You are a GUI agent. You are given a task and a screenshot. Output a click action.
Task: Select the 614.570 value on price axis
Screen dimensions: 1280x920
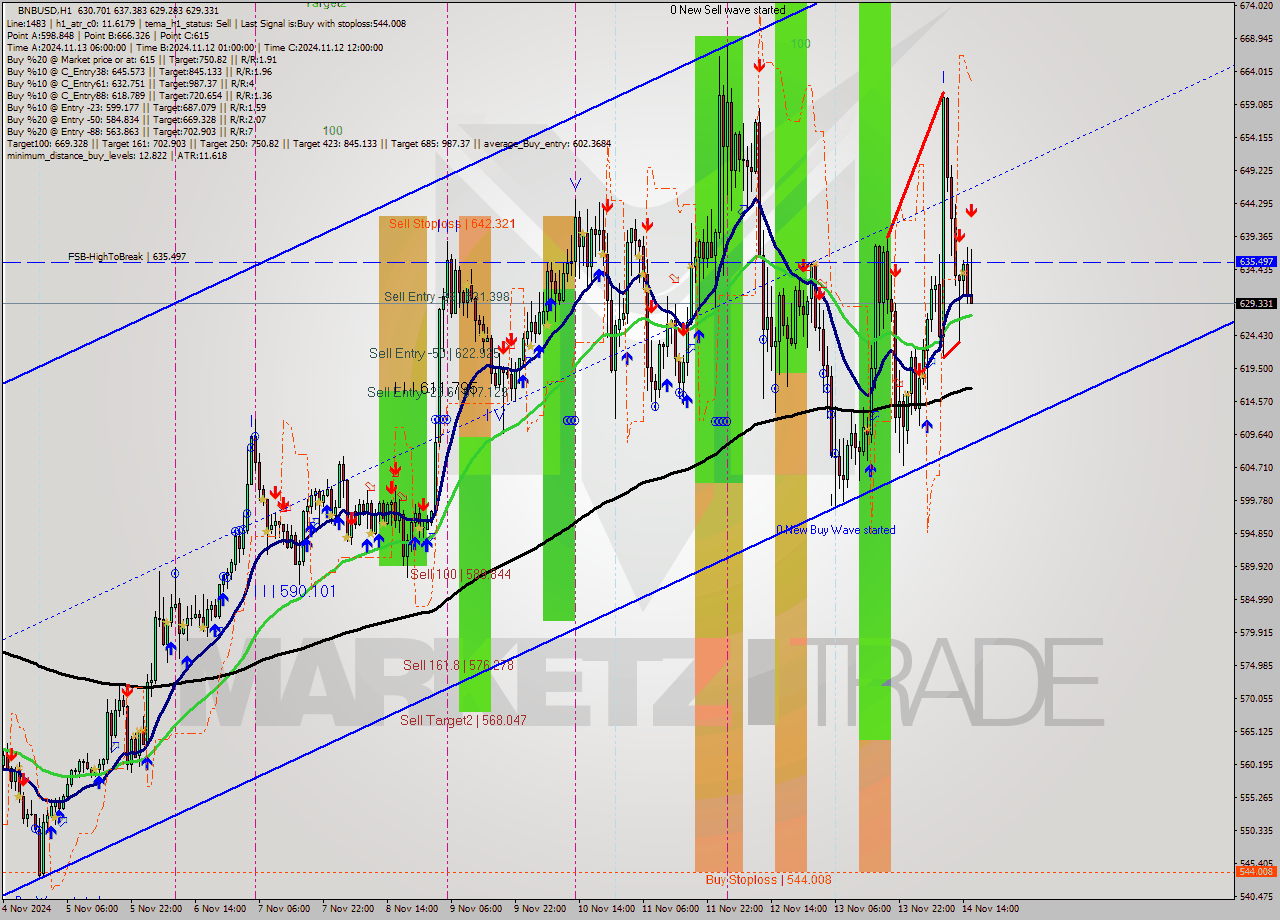click(1255, 401)
